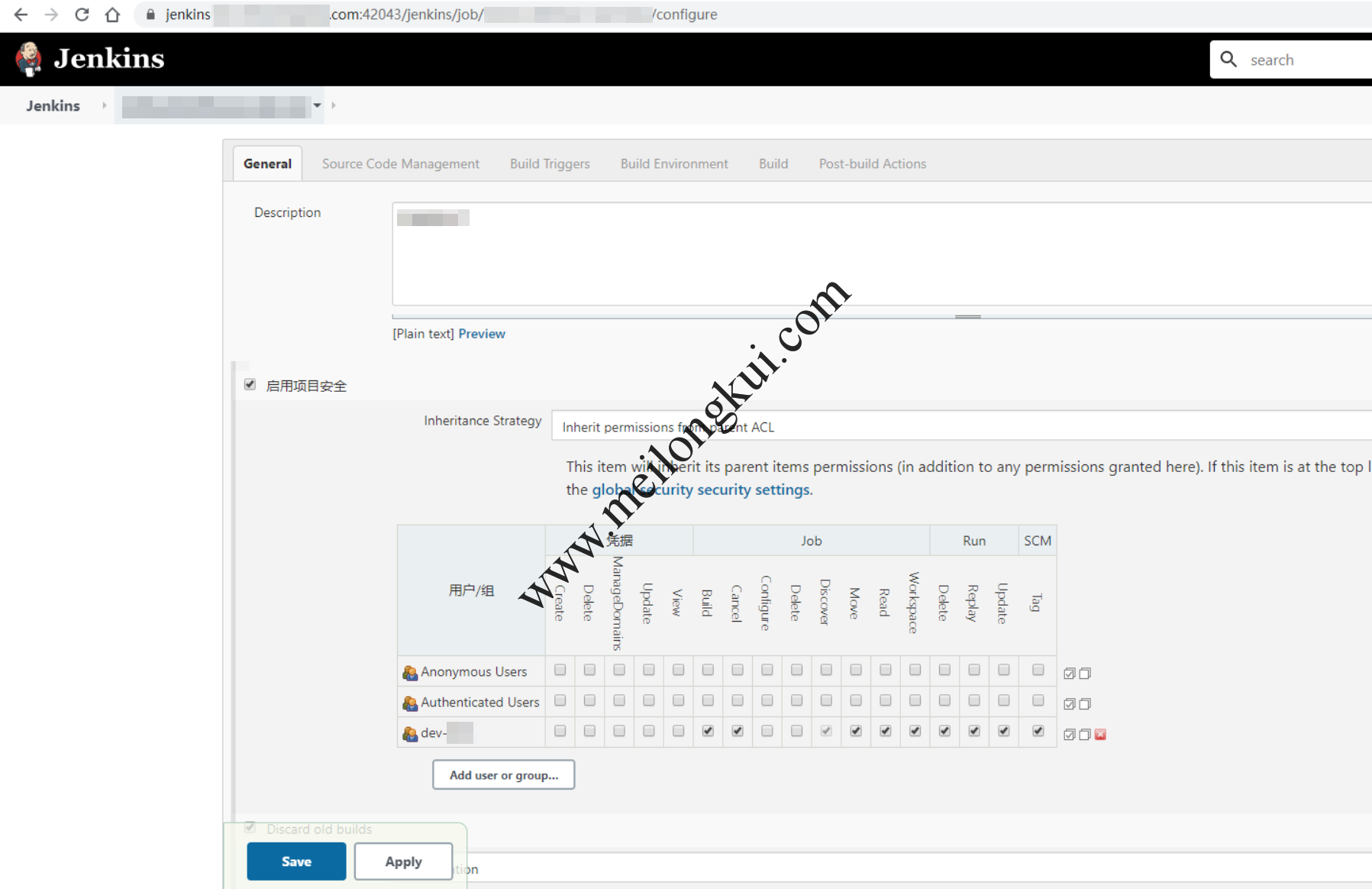Remove the dev- row with the red delete icon

1100,735
